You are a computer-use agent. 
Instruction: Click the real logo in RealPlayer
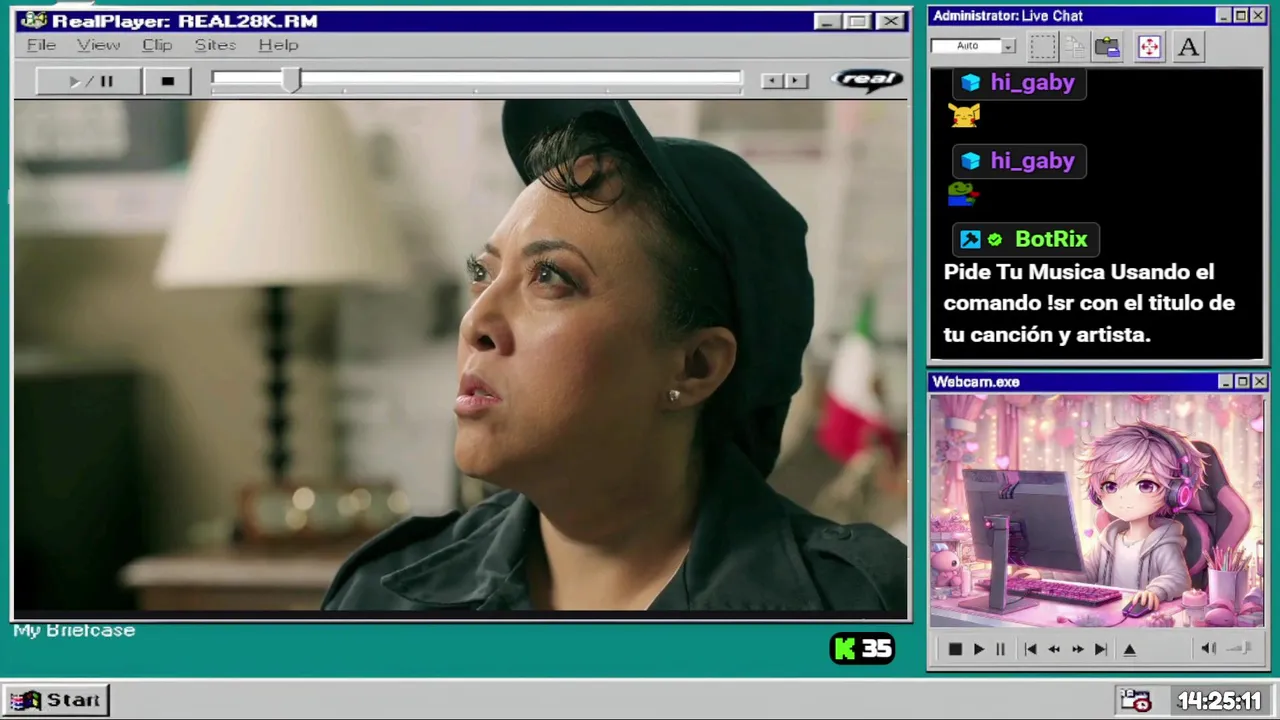tap(867, 80)
